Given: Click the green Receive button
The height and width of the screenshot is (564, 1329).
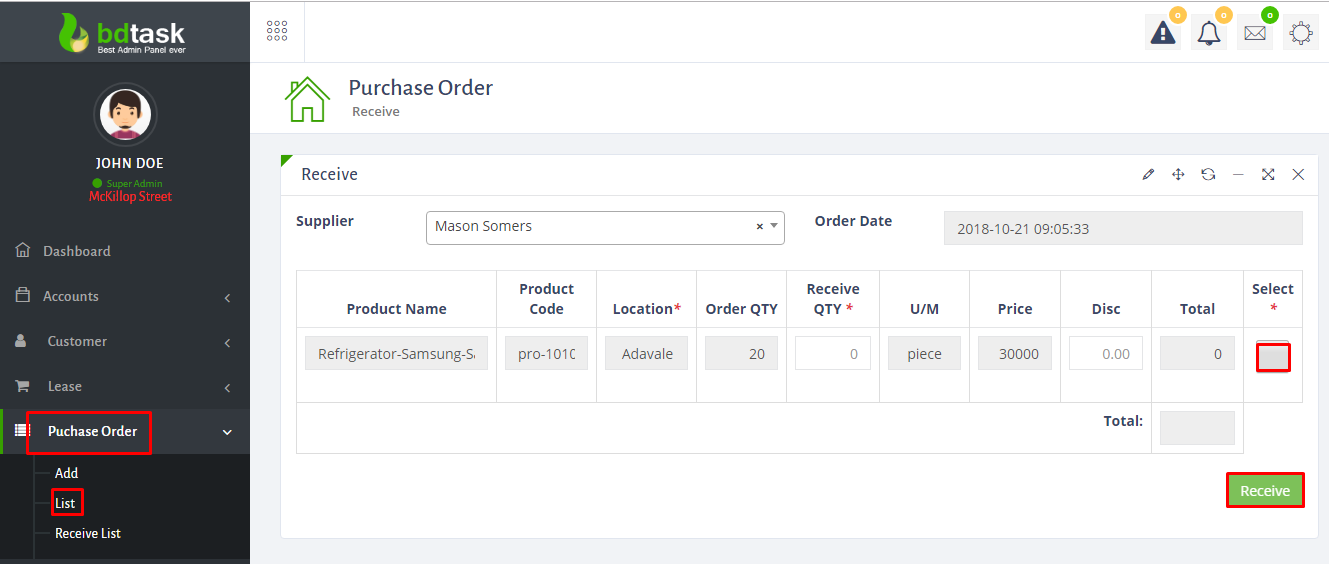Looking at the screenshot, I should (1265, 490).
